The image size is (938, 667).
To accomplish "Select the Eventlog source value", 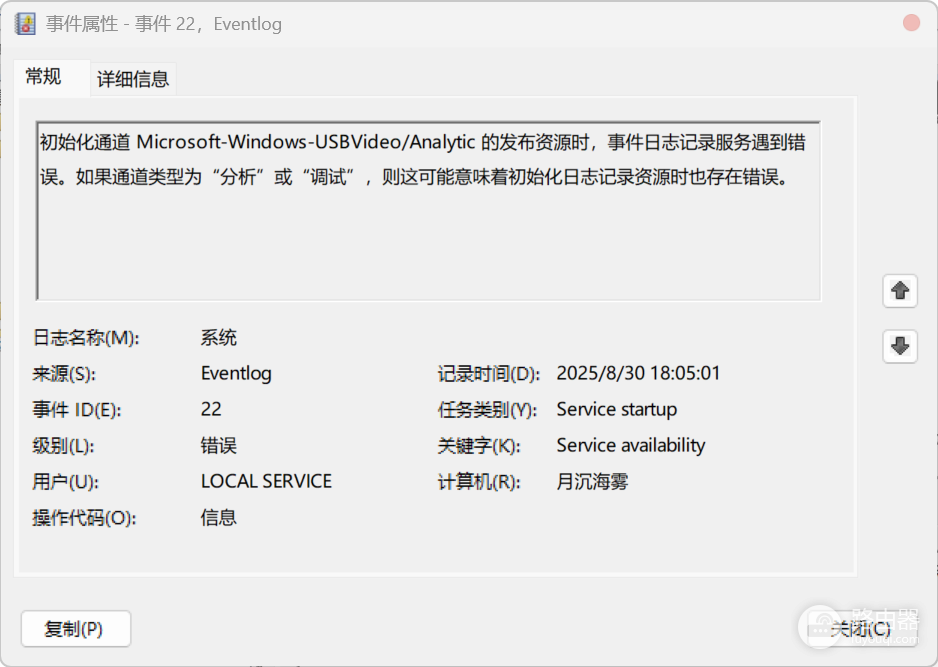I will tap(236, 373).
